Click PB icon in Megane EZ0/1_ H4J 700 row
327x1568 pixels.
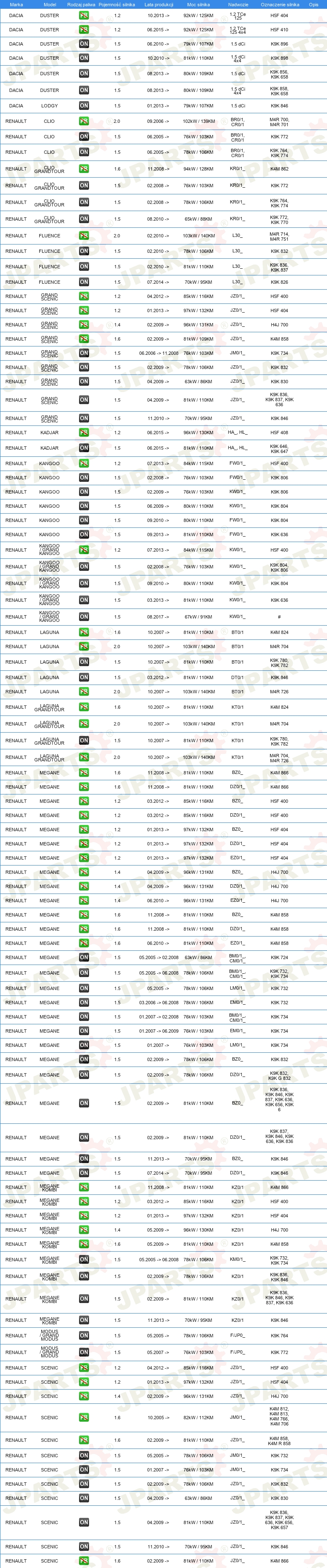84,900
